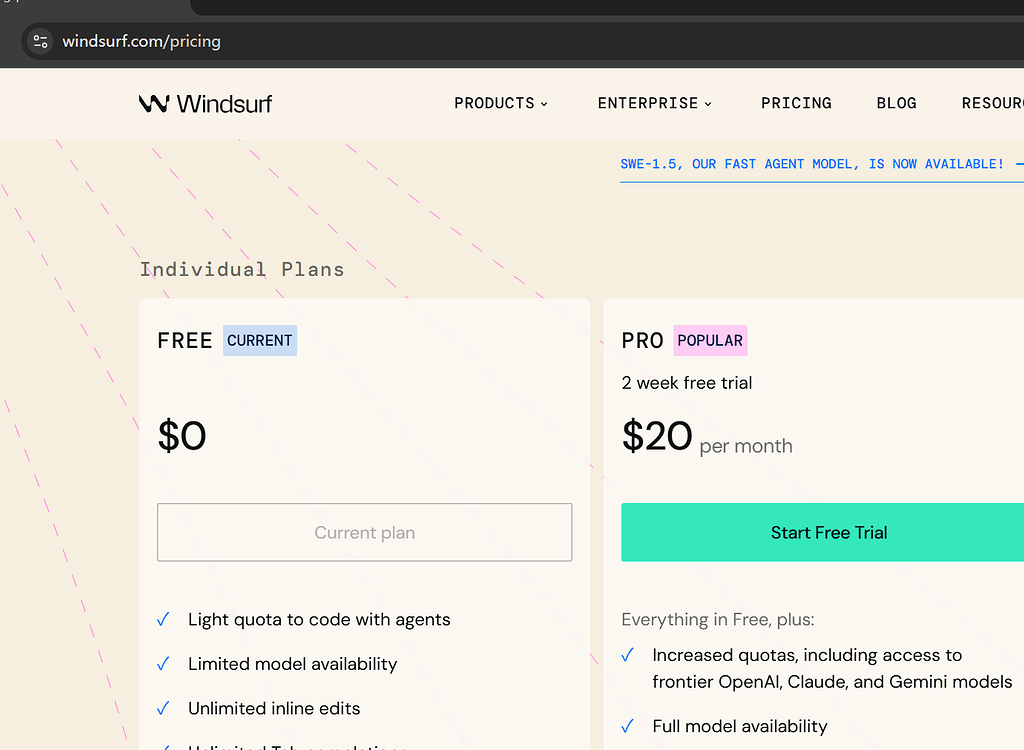The height and width of the screenshot is (750, 1024).
Task: Click the Current plan button
Action: [364, 532]
